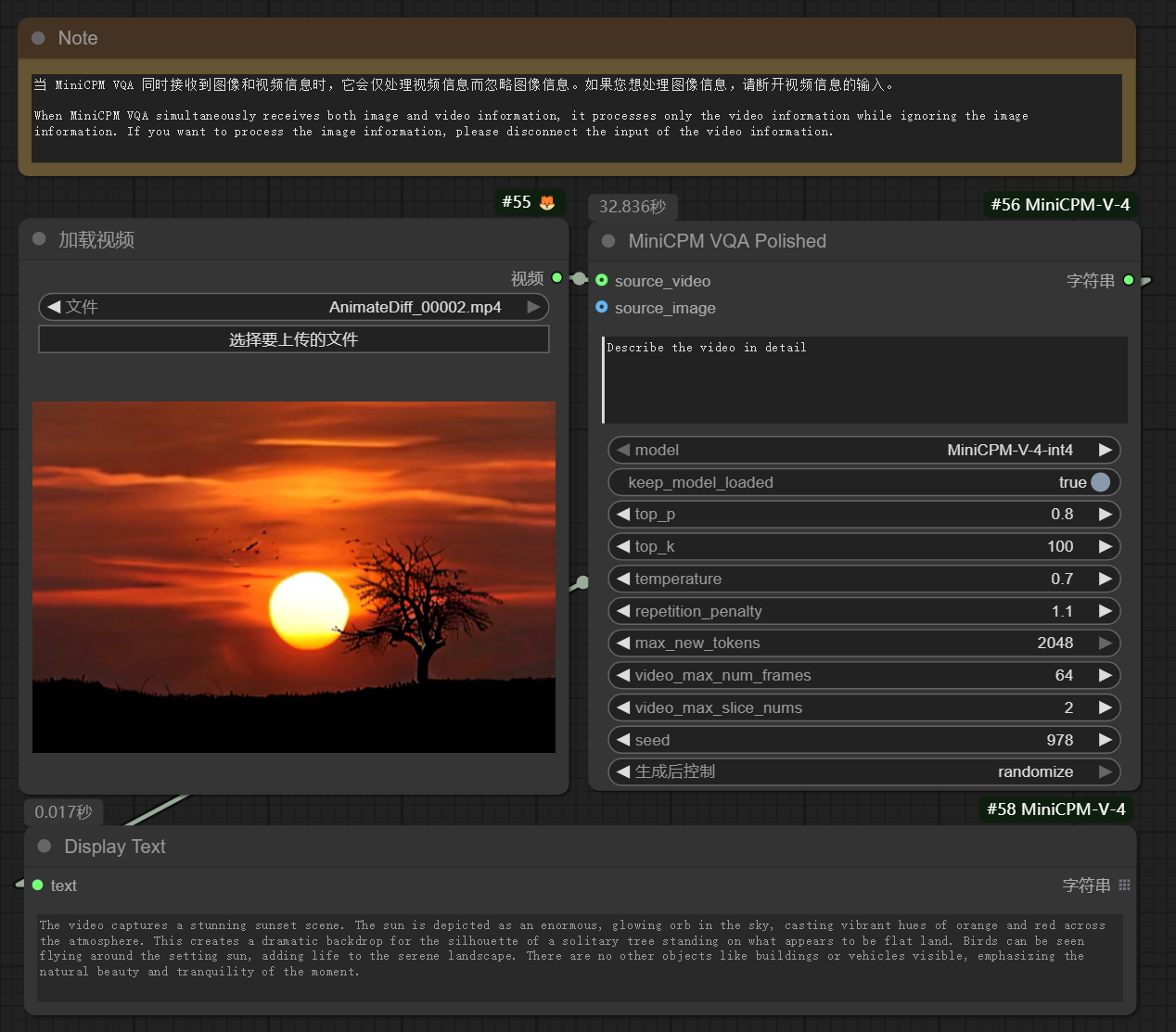Increase top_p with right arrow
This screenshot has height=1032, width=1176.
(x=1105, y=514)
